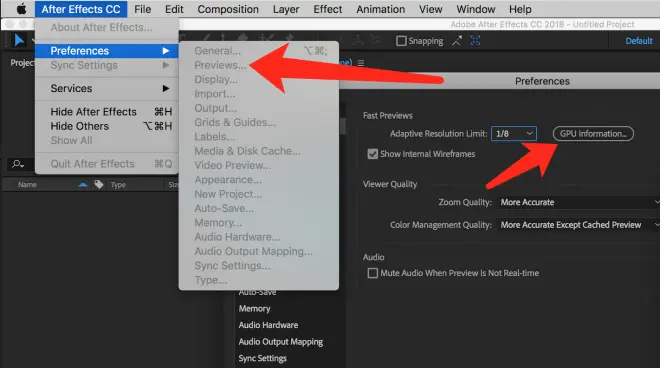This screenshot has height=368, width=660.
Task: Click the Preferences sidebar scrollbar thumb
Action: coord(343,125)
